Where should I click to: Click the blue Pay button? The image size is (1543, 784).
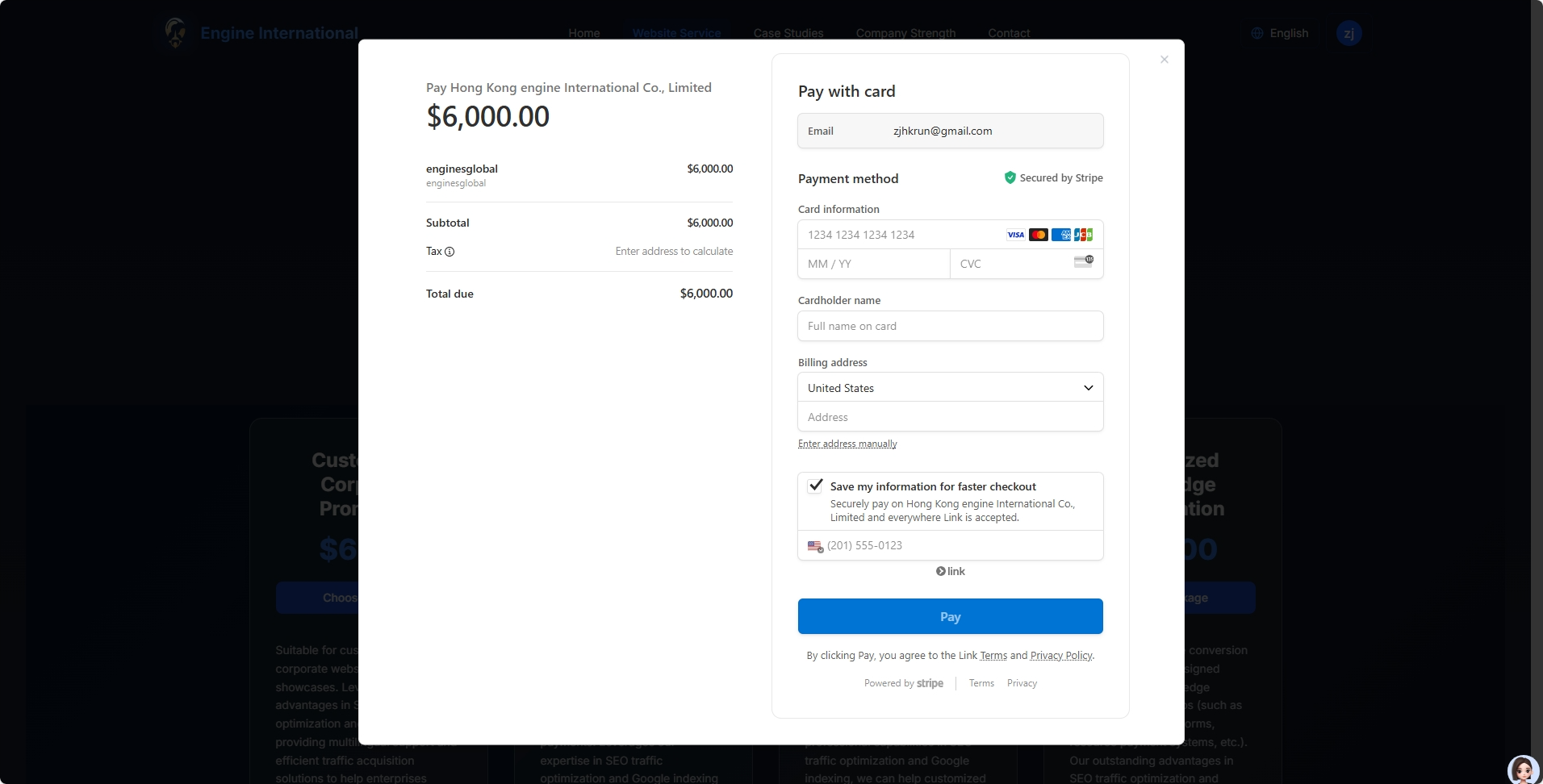tap(951, 616)
